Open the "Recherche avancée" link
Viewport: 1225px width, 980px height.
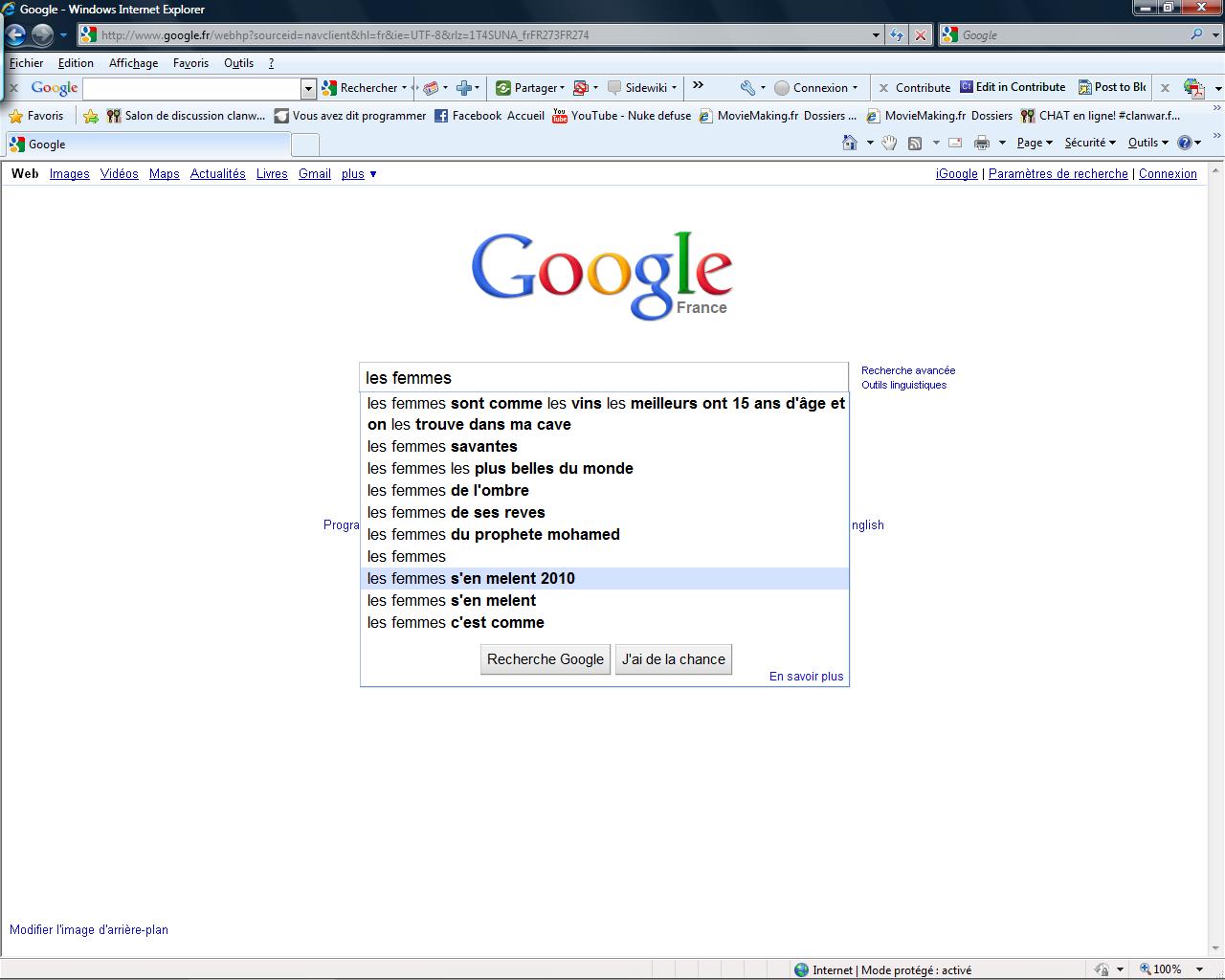coord(906,370)
